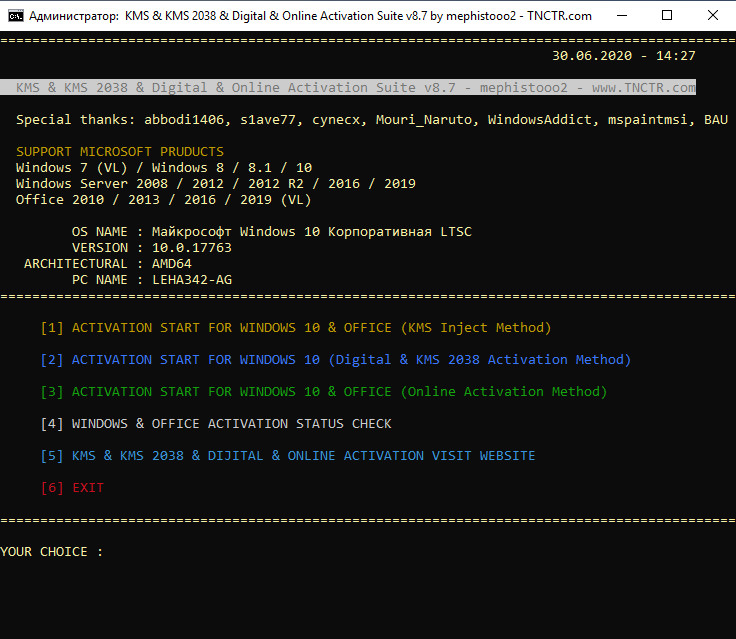
Task: Click the cmd icon in title bar
Action: click(x=15, y=15)
